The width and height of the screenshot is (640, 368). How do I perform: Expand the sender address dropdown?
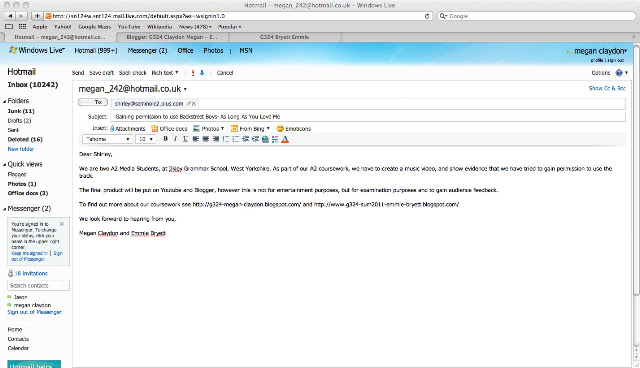click(185, 89)
